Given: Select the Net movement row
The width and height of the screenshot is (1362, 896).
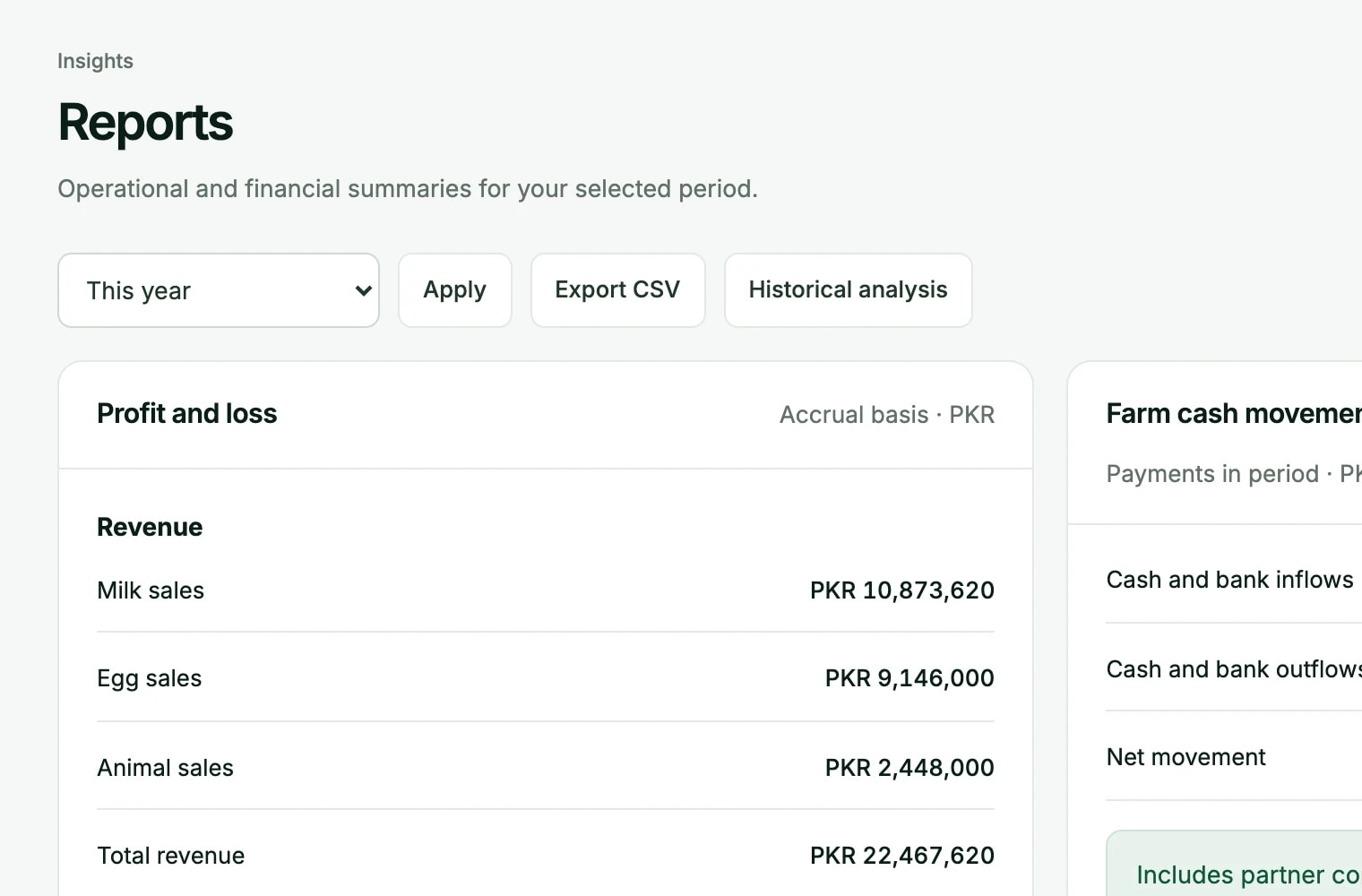Looking at the screenshot, I should coord(1234,757).
